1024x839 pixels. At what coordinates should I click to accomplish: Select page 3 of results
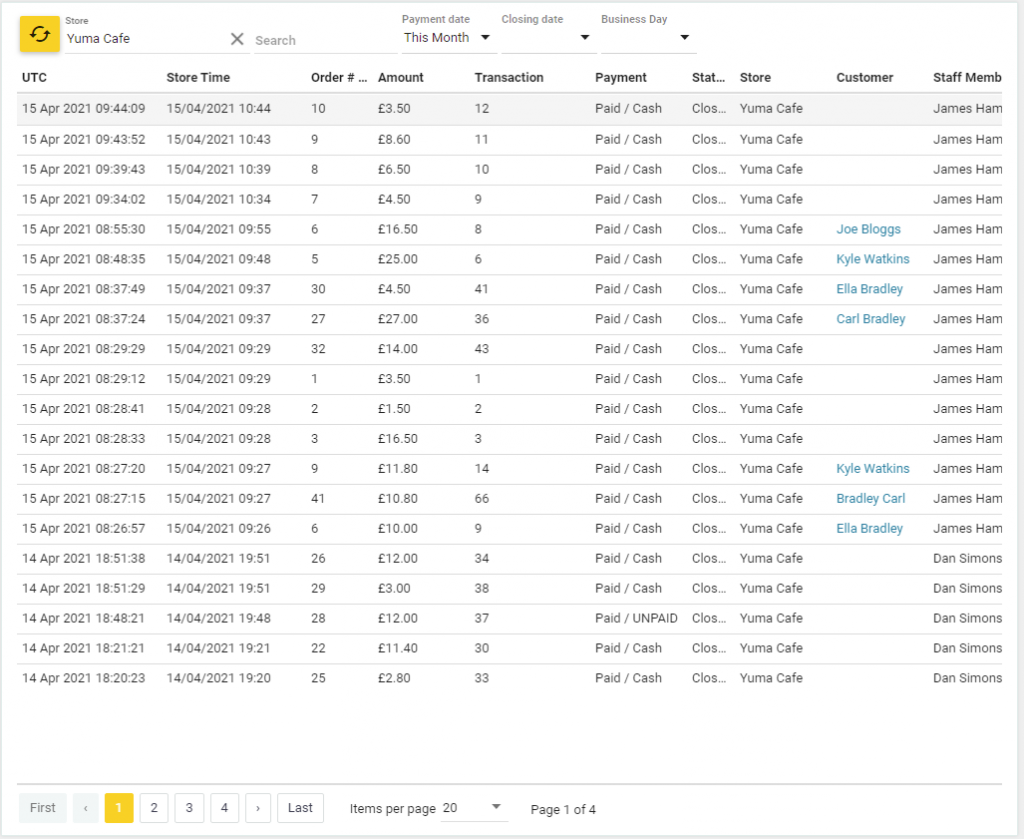189,808
